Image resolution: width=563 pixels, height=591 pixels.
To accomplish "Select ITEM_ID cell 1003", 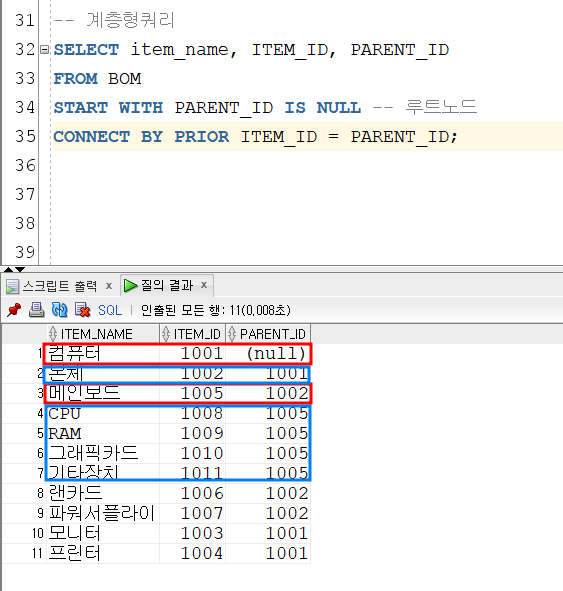I will point(193,533).
